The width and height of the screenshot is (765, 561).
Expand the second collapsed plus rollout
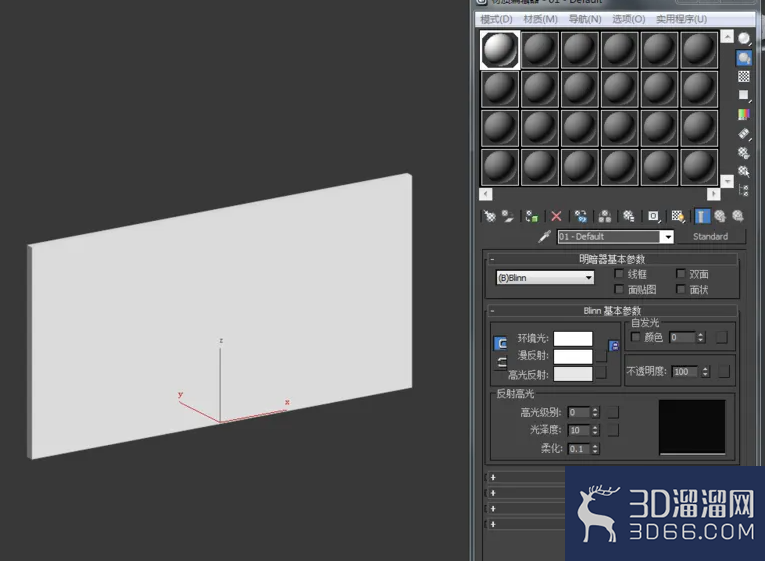tap(493, 493)
